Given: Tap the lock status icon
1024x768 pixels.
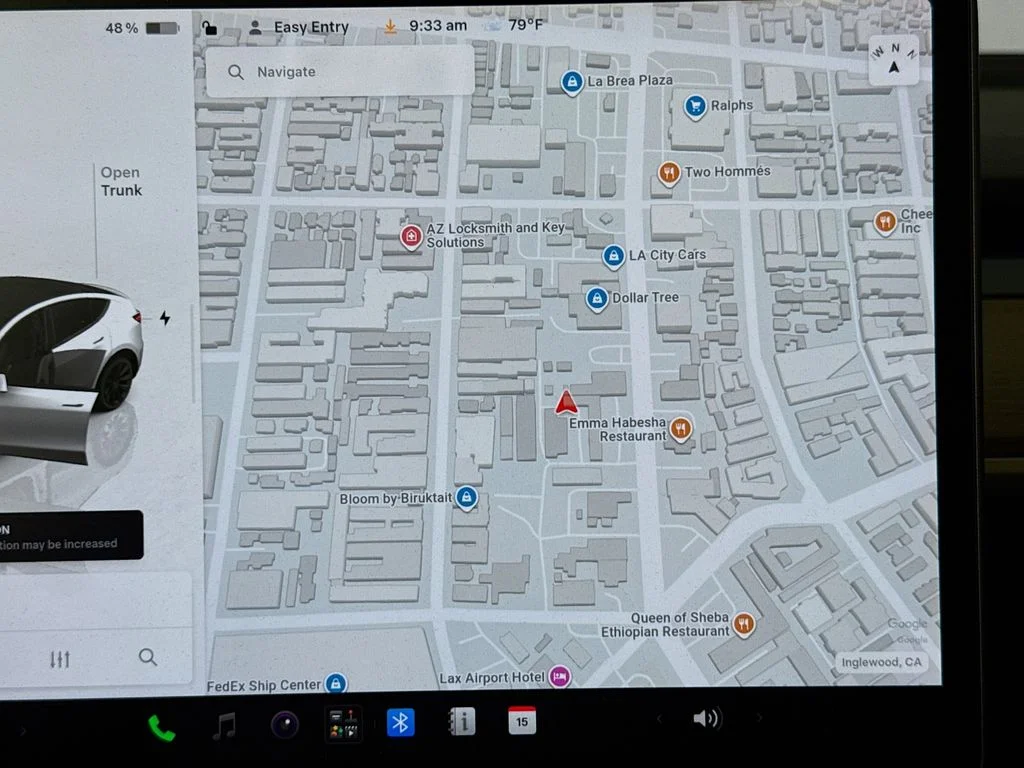Looking at the screenshot, I should [x=209, y=28].
